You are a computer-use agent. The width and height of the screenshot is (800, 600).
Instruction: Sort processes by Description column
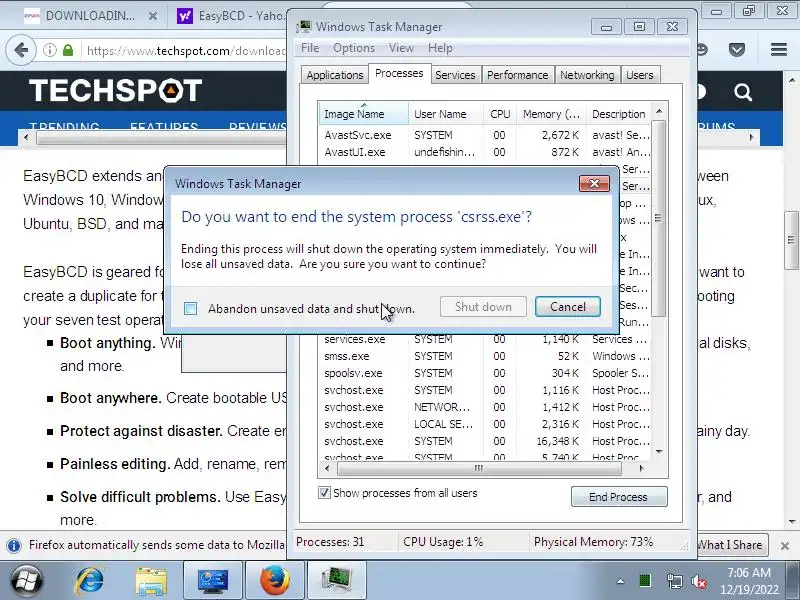[618, 114]
